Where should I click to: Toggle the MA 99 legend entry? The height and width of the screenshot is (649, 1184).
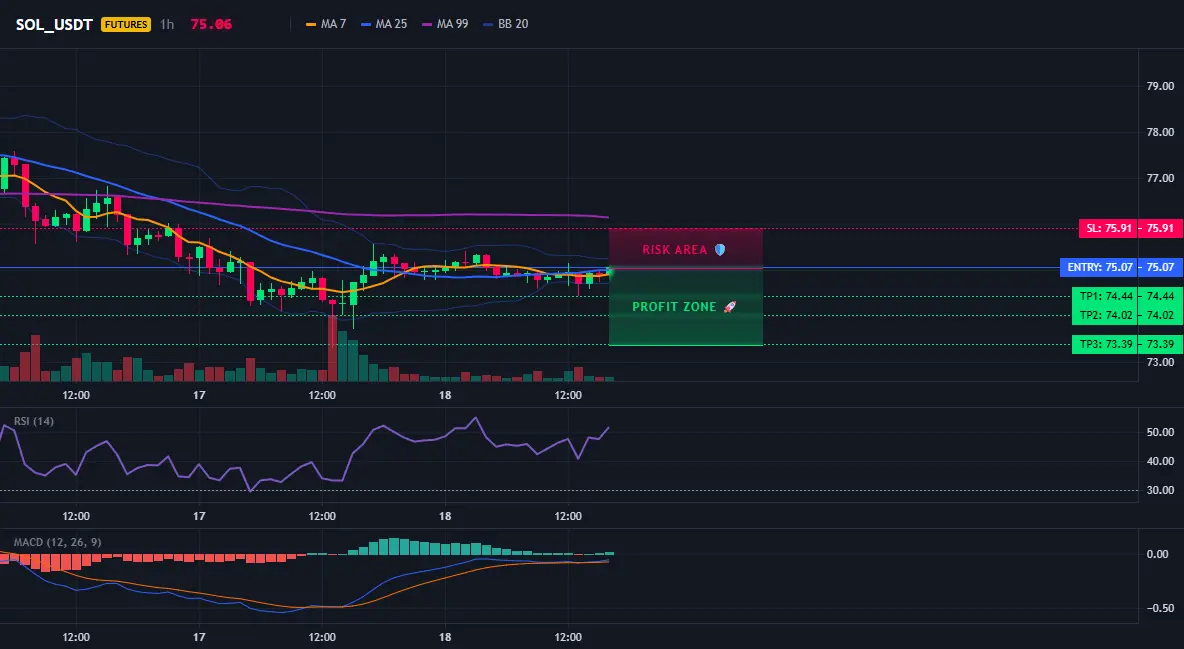click(x=445, y=24)
